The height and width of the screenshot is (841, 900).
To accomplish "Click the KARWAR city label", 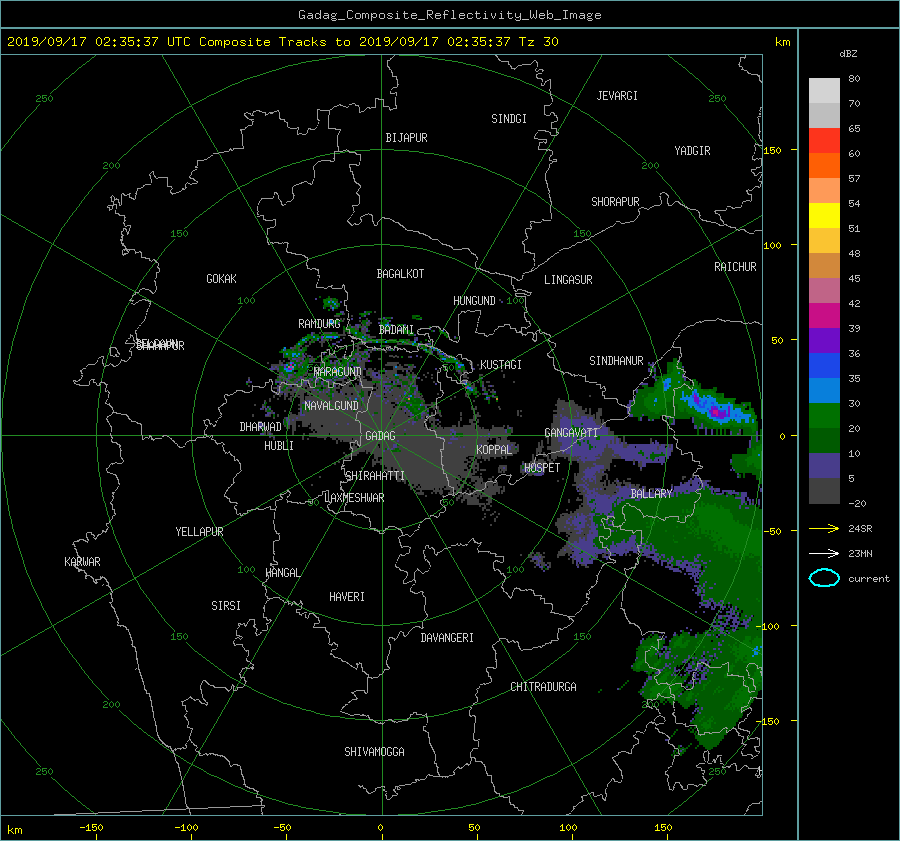I will click(82, 562).
